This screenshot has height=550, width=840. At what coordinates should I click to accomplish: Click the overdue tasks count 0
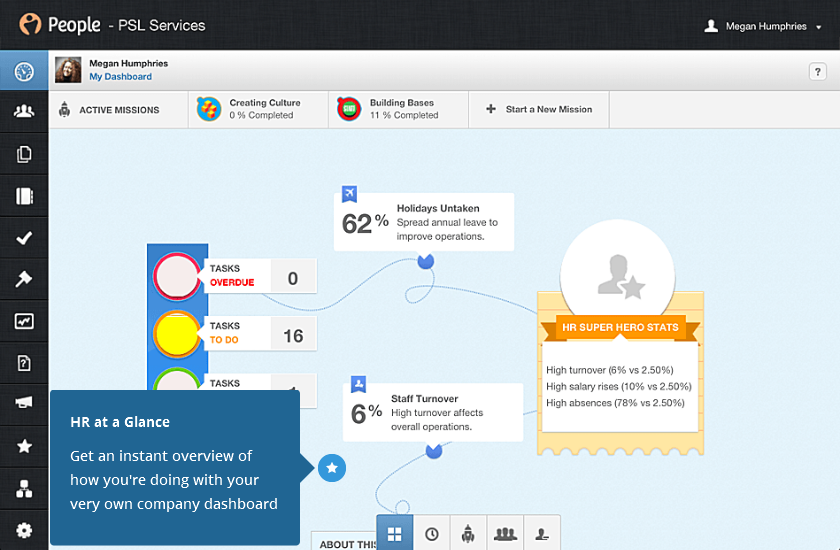293,278
